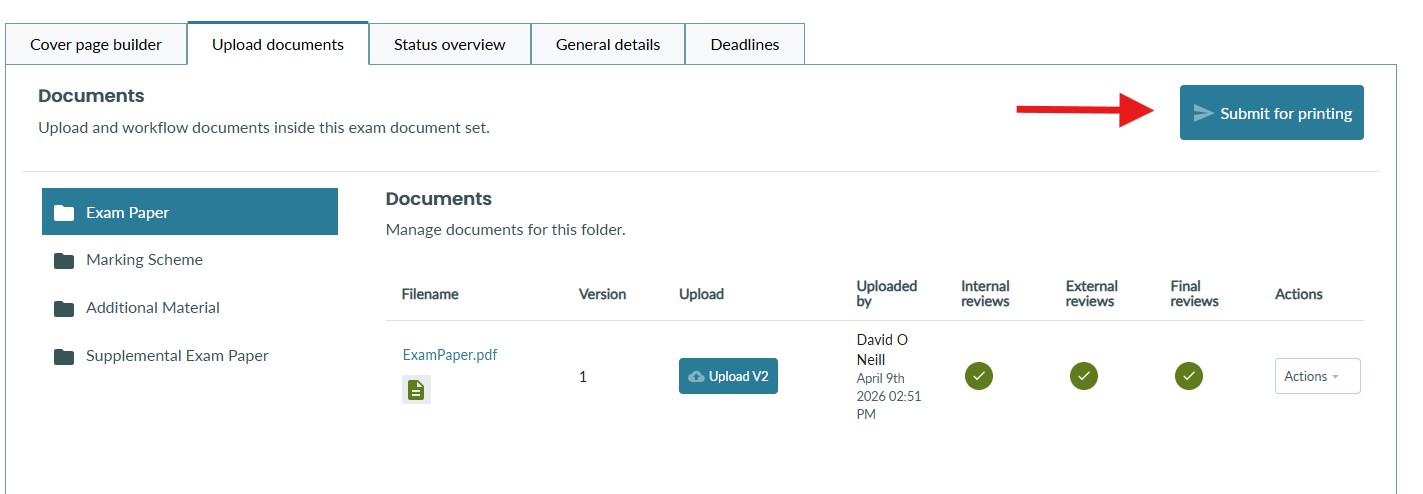Select the Deadlines tab

[745, 44]
